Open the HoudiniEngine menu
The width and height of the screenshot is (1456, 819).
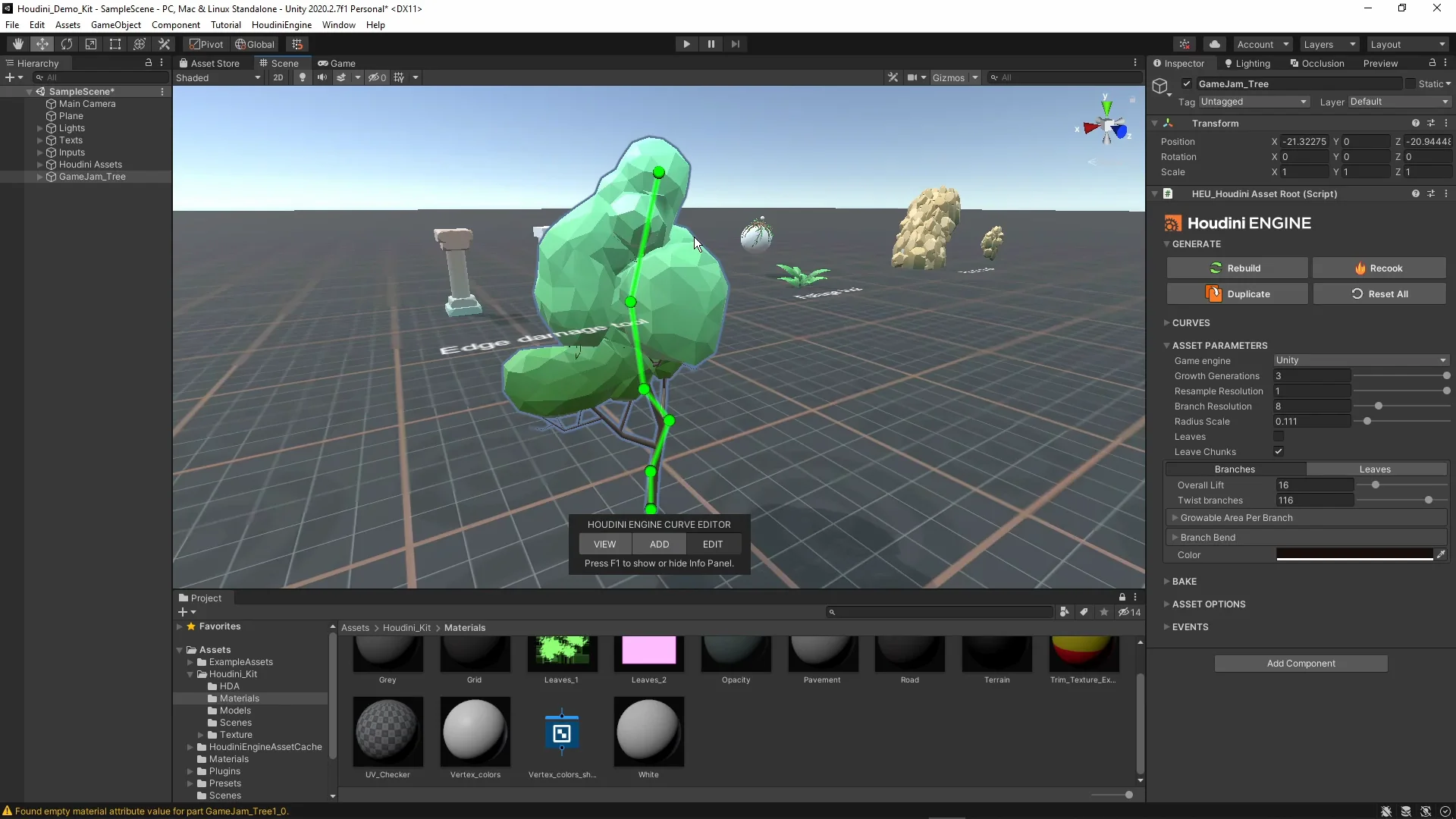tap(281, 25)
